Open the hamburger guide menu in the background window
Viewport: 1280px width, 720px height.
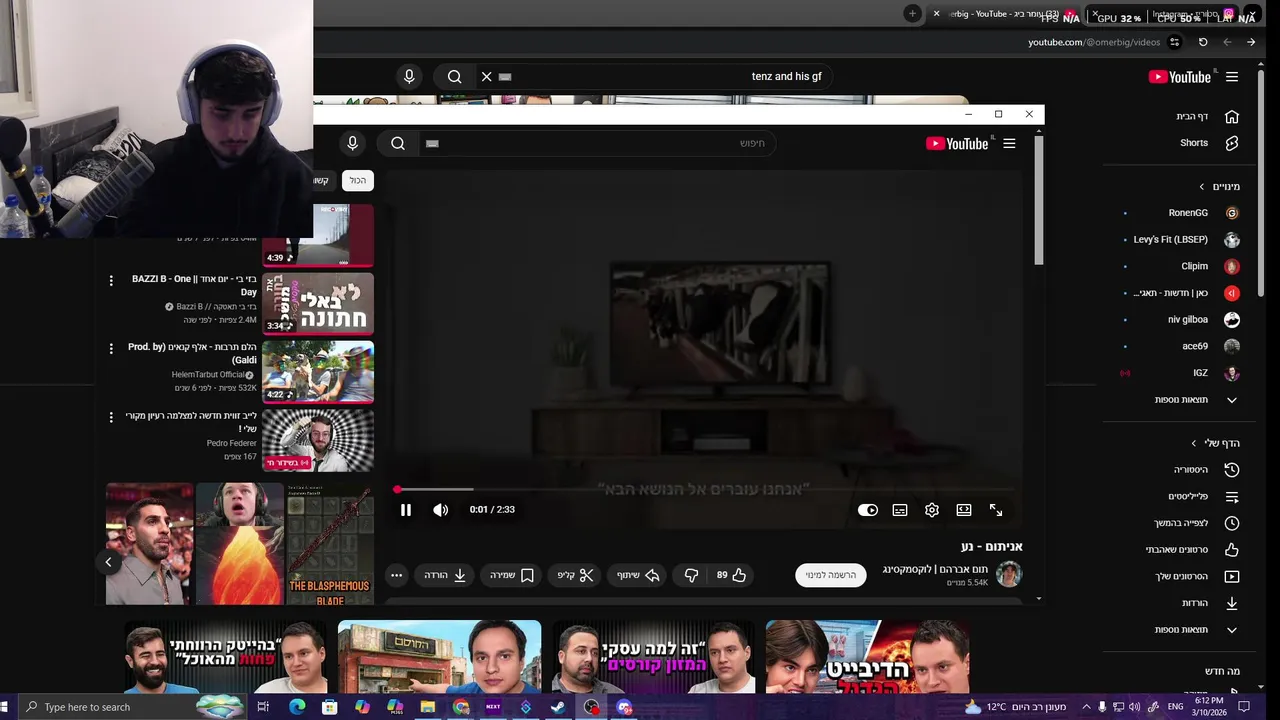coord(1232,77)
